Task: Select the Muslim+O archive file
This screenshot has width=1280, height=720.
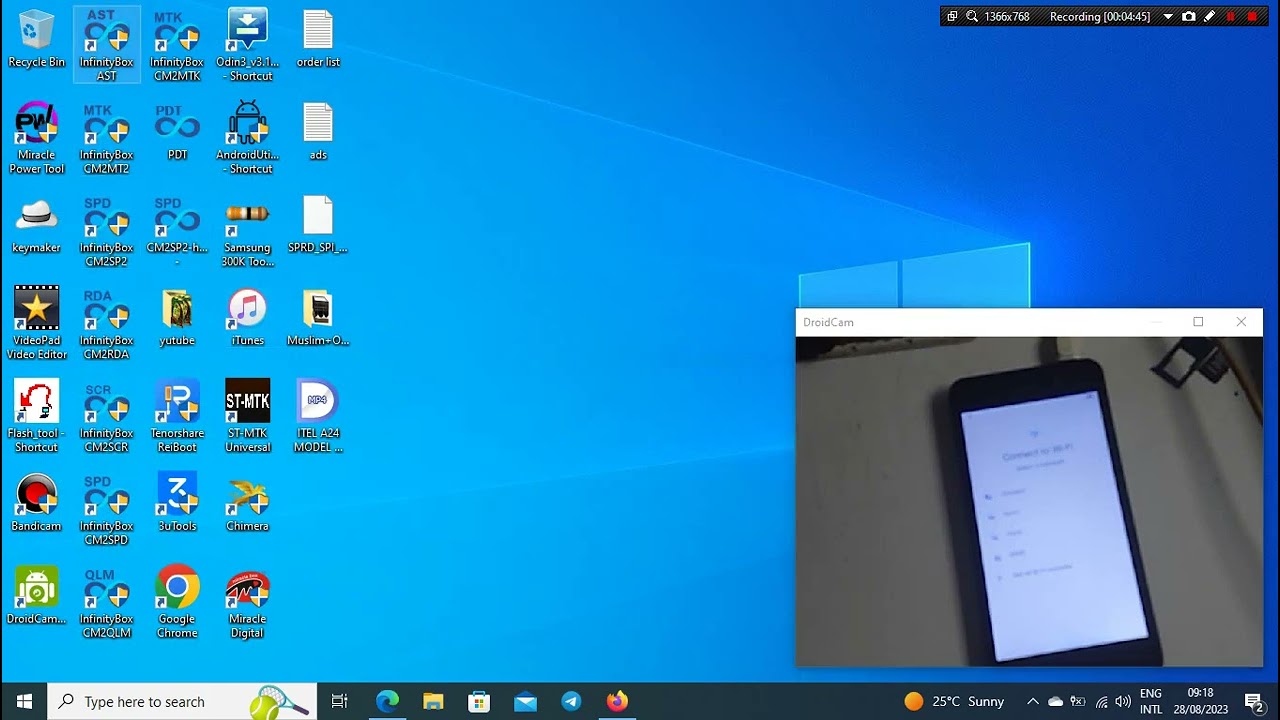Action: pyautogui.click(x=318, y=318)
